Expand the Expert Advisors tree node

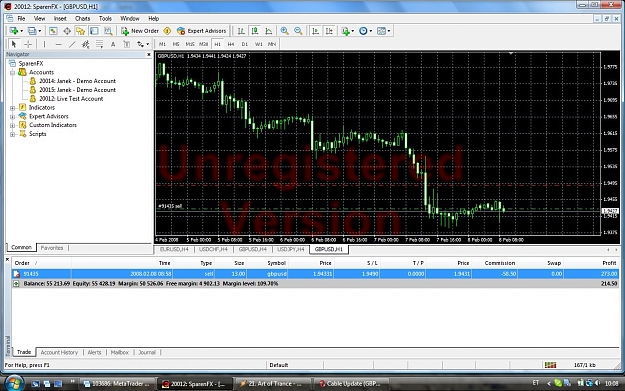click(x=12, y=116)
